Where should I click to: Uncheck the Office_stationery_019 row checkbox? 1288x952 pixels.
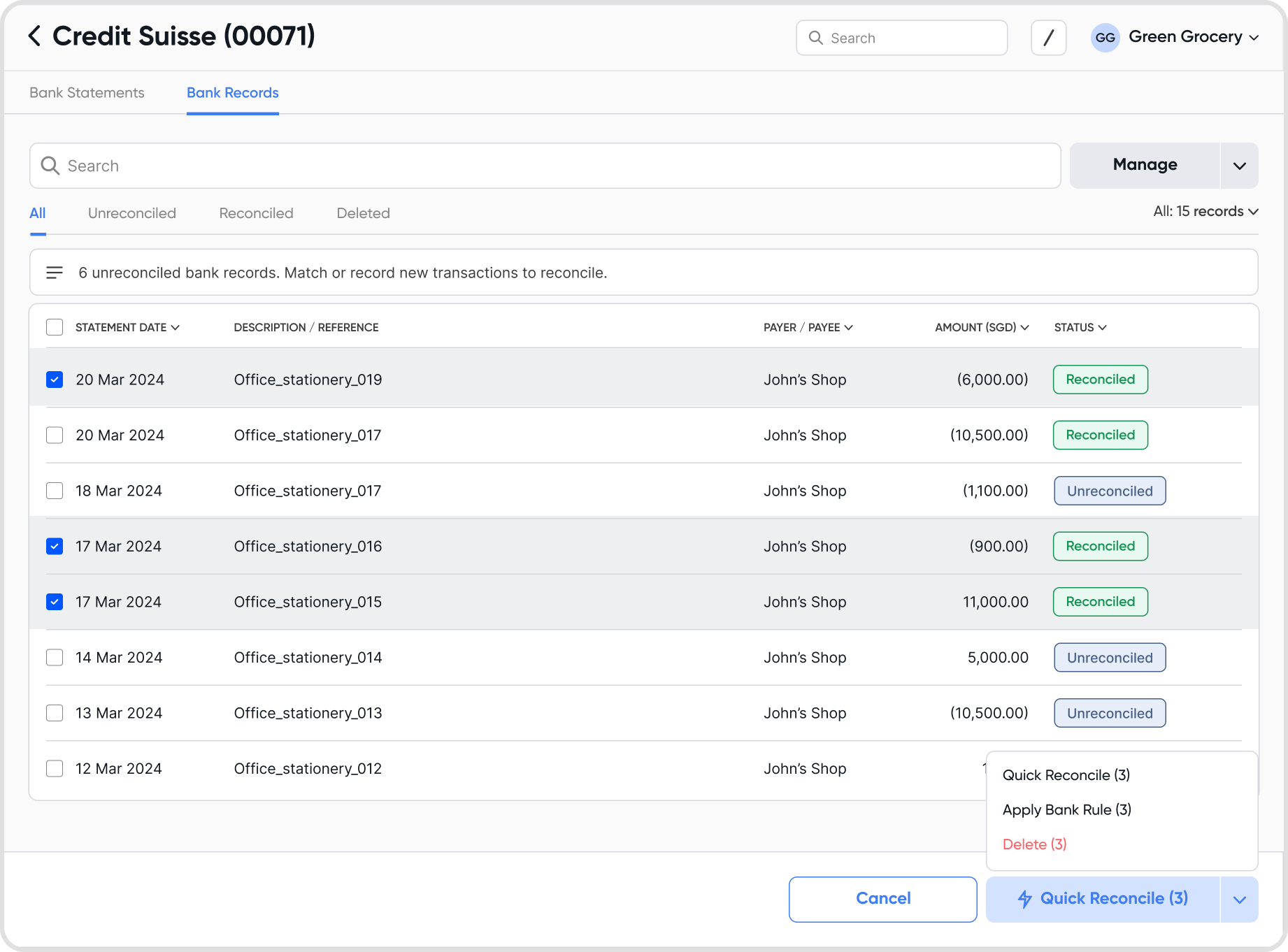point(55,380)
